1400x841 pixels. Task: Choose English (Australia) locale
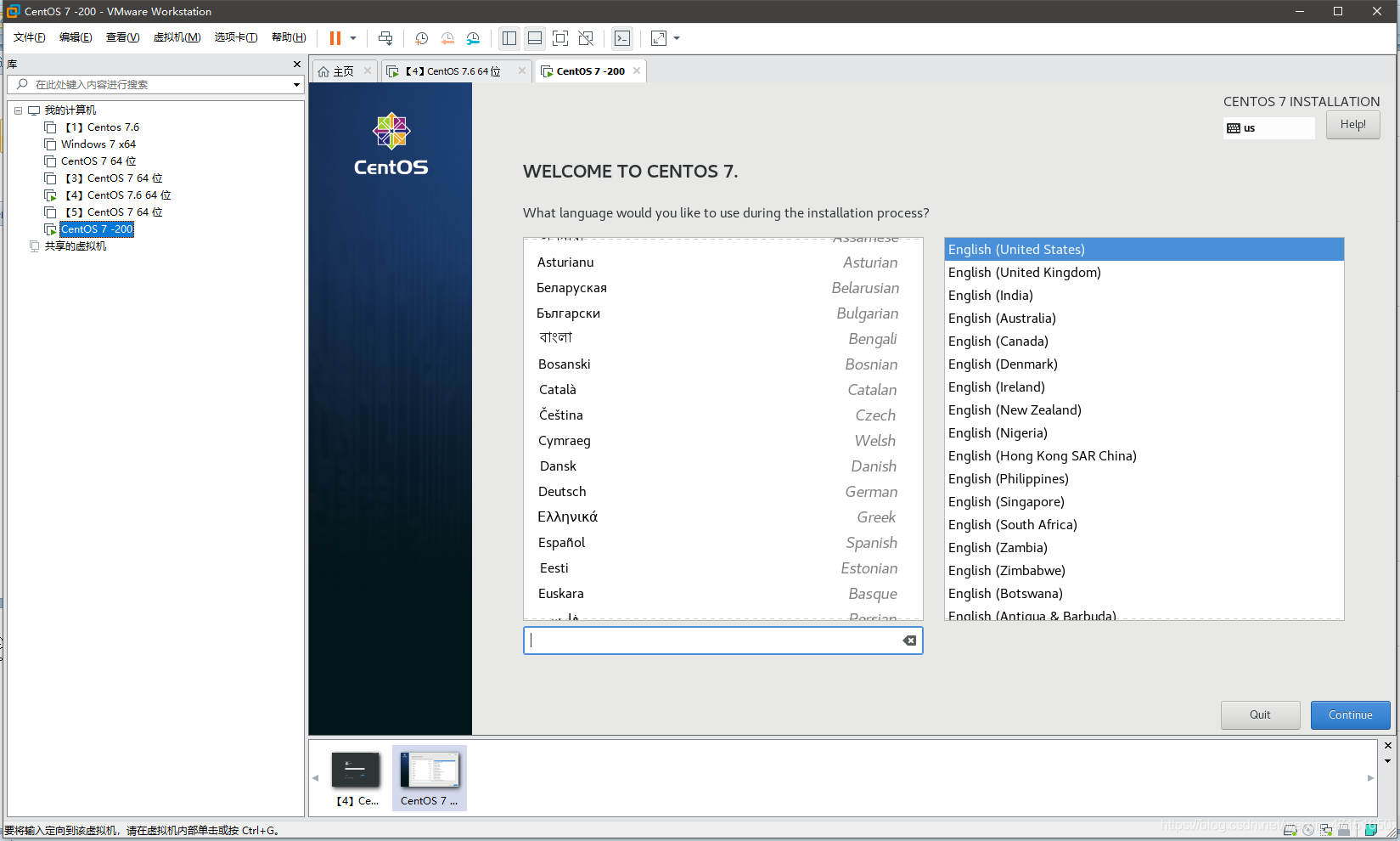(x=1144, y=319)
